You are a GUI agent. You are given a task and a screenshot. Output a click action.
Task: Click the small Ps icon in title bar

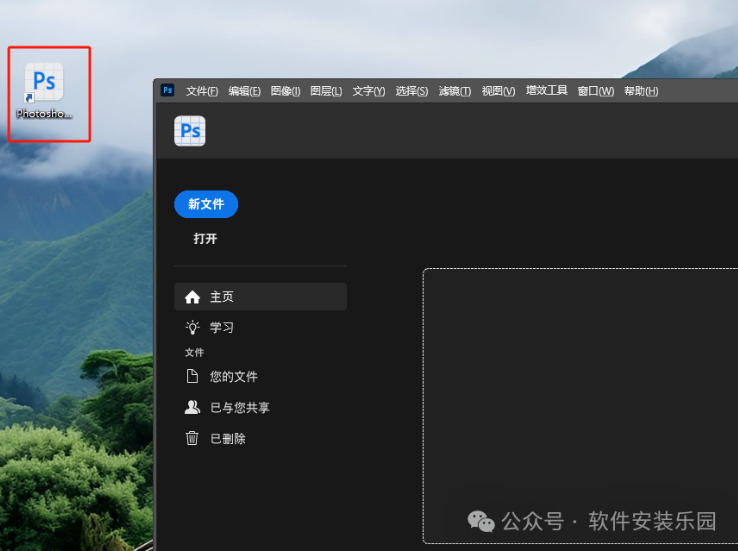pyautogui.click(x=167, y=90)
